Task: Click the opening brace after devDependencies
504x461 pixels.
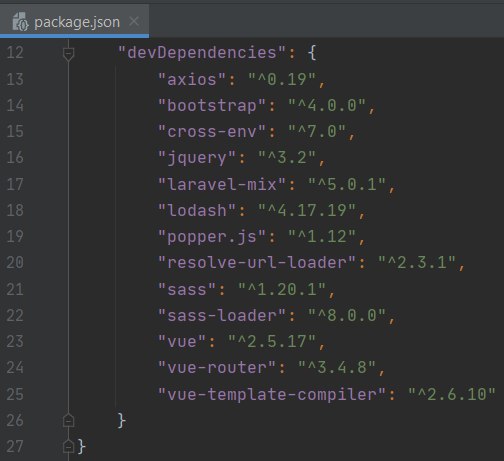Action: [312, 53]
